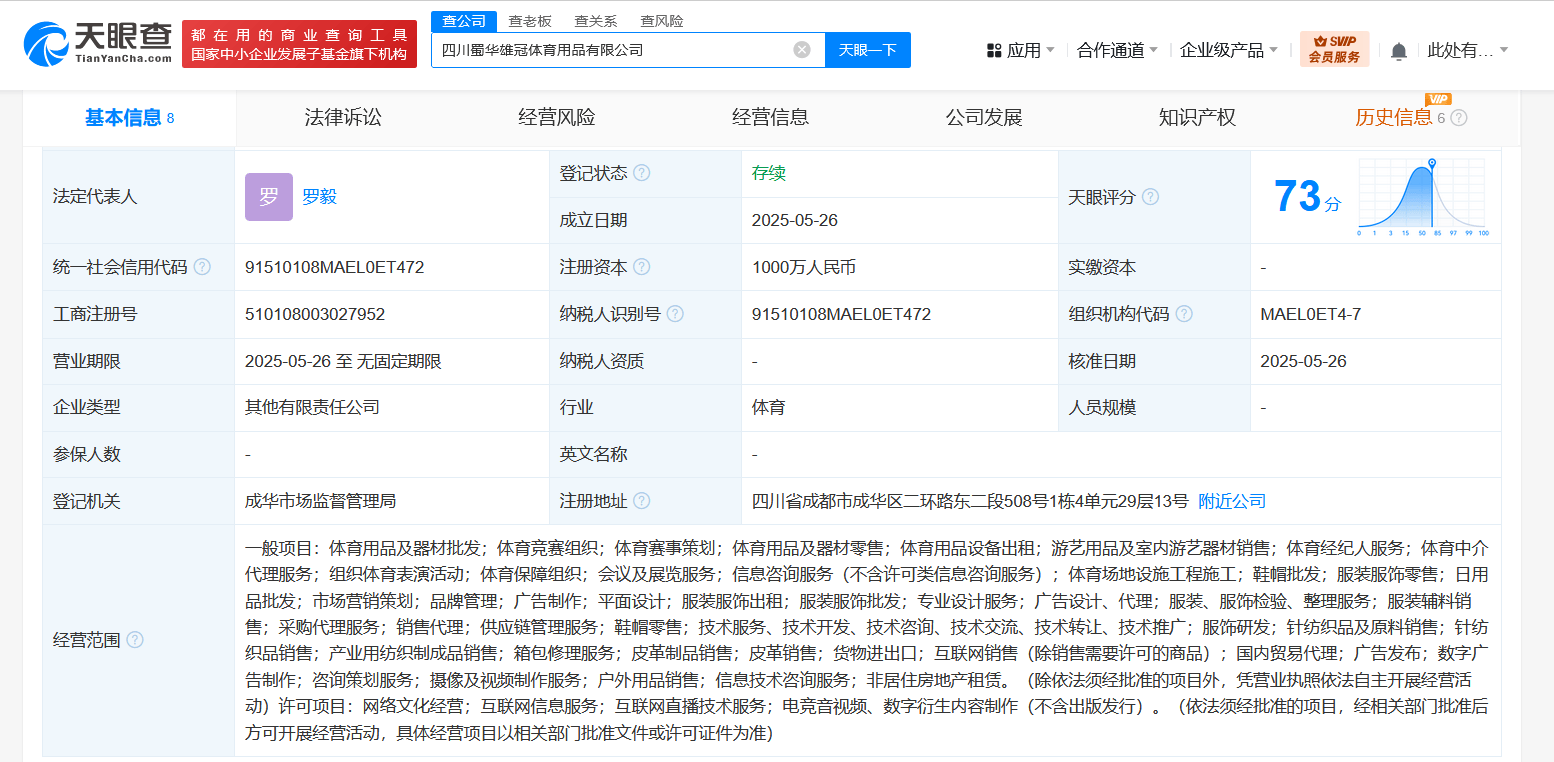This screenshot has height=762, width=1554.
Task: Click the company name search input field
Action: point(612,50)
